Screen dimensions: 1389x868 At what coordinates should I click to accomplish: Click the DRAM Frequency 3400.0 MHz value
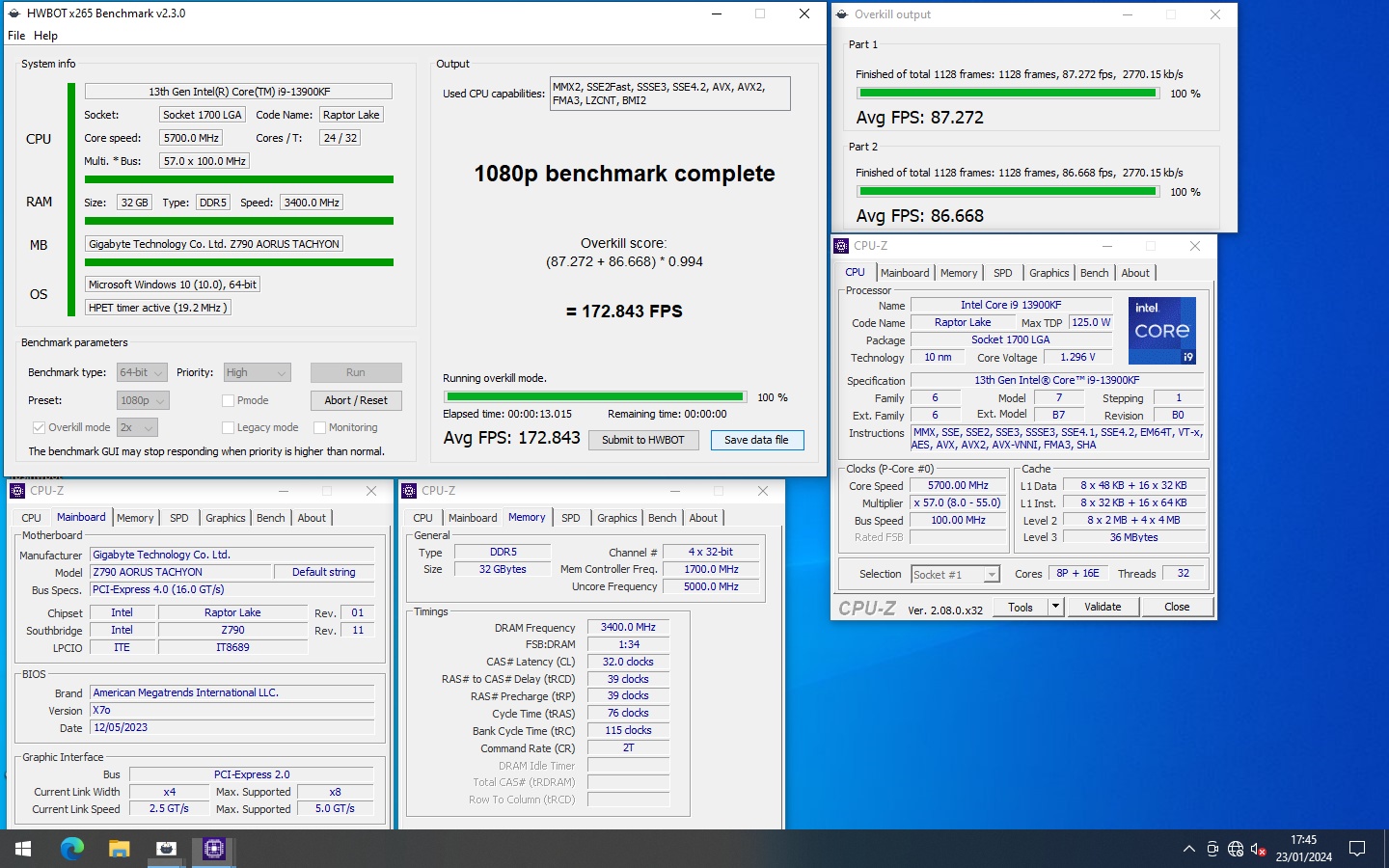click(x=628, y=627)
